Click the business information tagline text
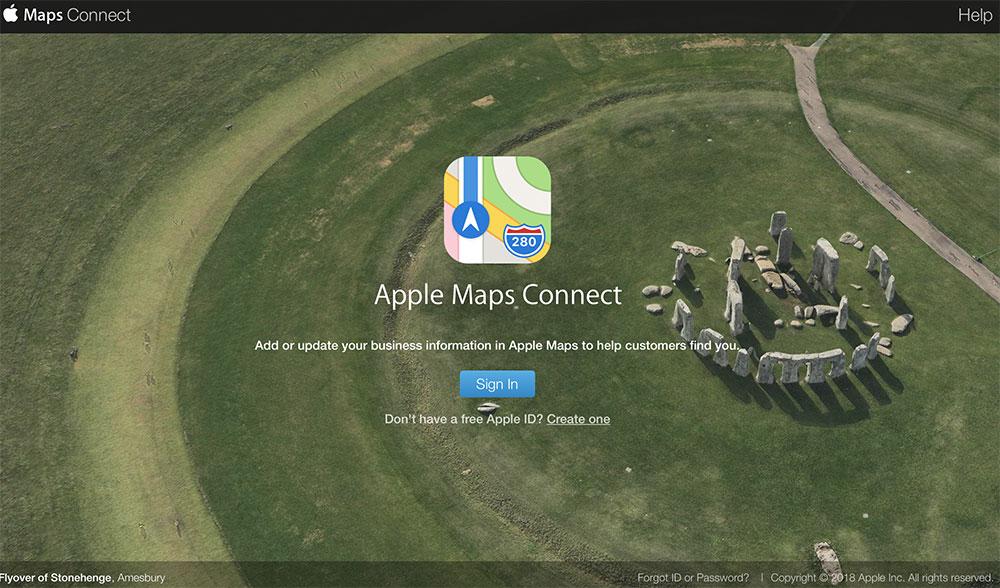1000x588 pixels. pos(497,346)
